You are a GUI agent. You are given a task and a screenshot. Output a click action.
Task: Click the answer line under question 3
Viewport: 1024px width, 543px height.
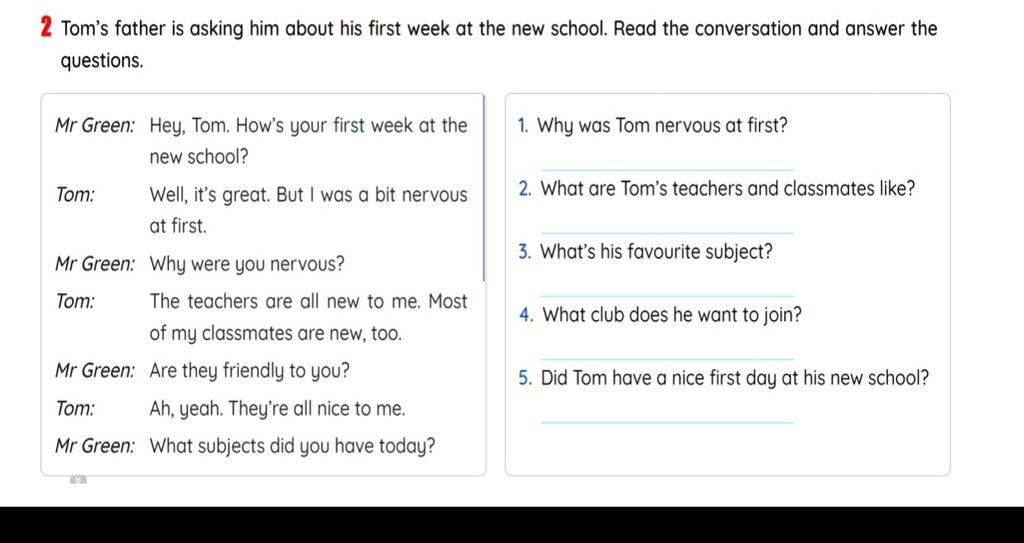pyautogui.click(x=667, y=296)
